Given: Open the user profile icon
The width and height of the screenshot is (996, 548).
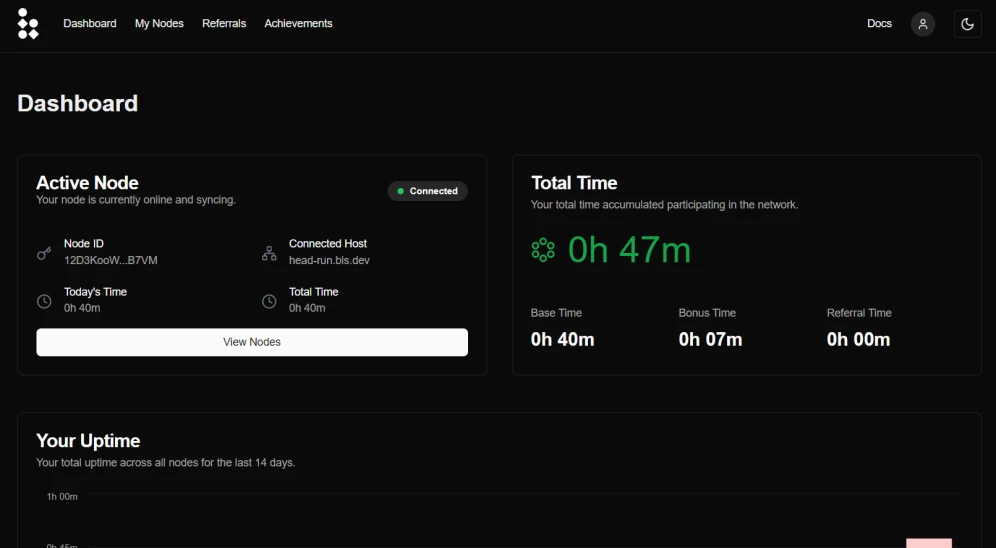Looking at the screenshot, I should 922,24.
